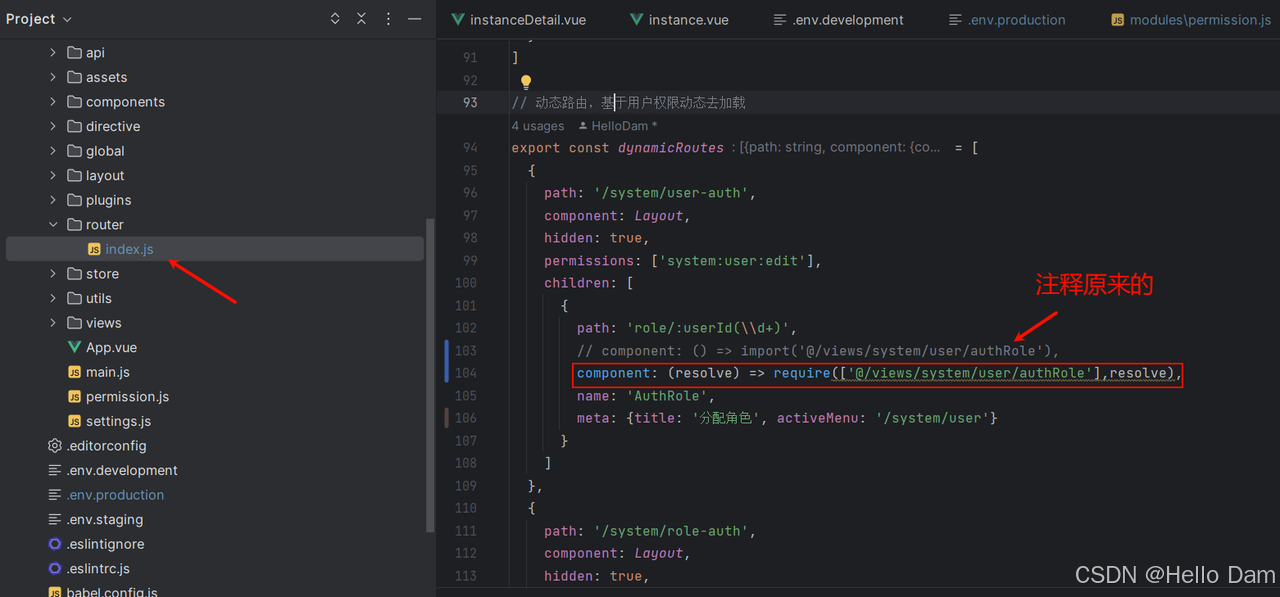Expand the assets folder
This screenshot has width=1280, height=597.
[53, 77]
